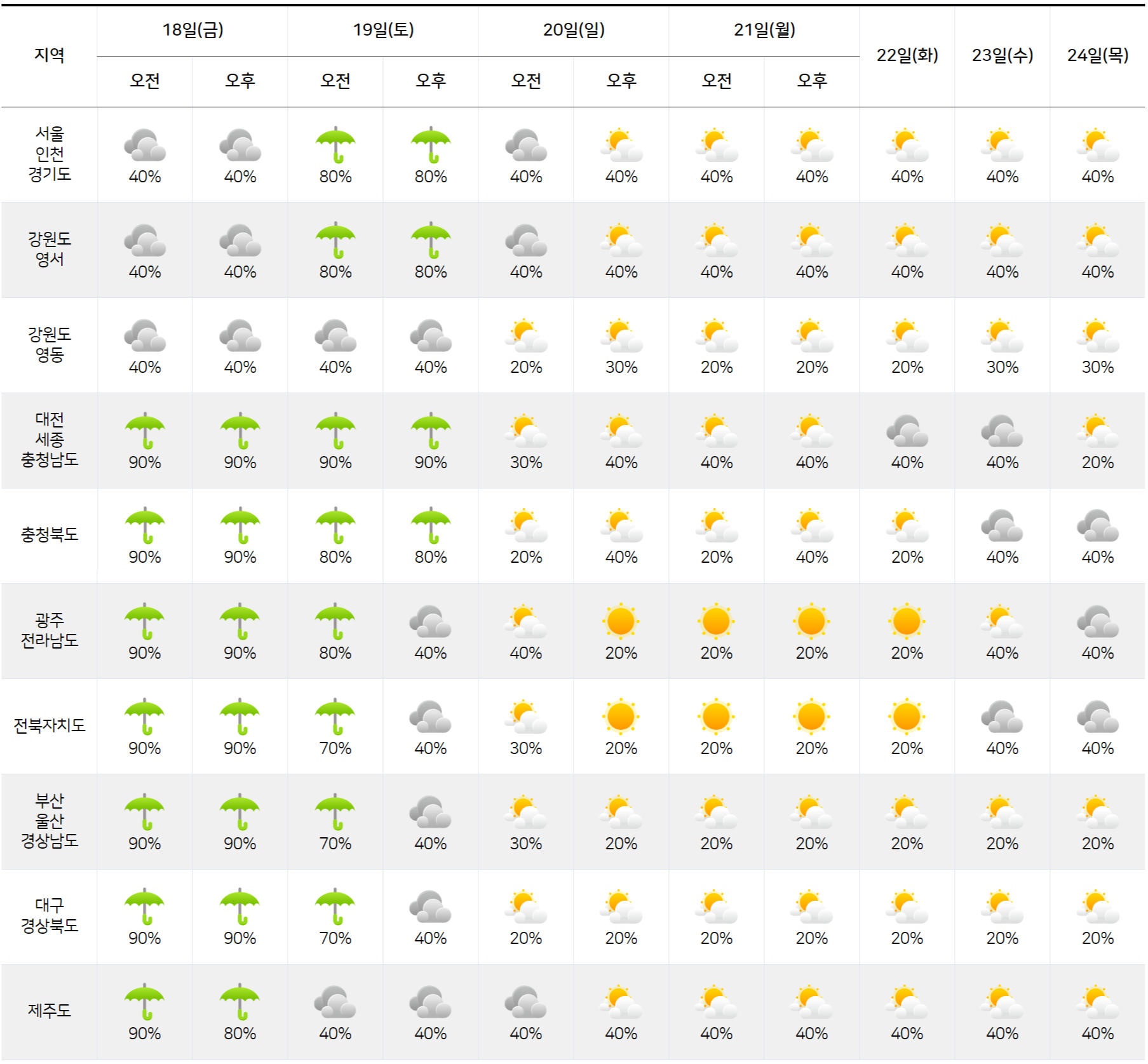Click the 70% value for 대구 경상북도 19일 오전
1148x1064 pixels.
(x=335, y=938)
